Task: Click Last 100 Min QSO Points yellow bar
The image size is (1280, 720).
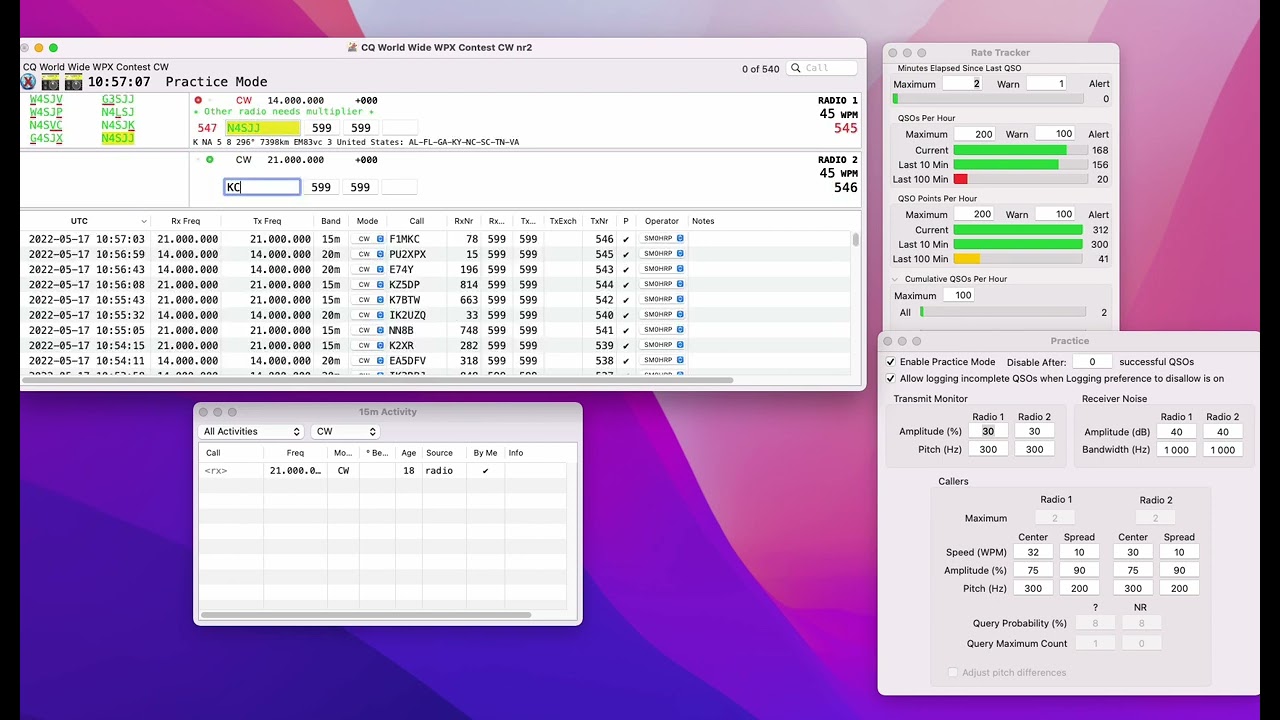Action: 967,259
